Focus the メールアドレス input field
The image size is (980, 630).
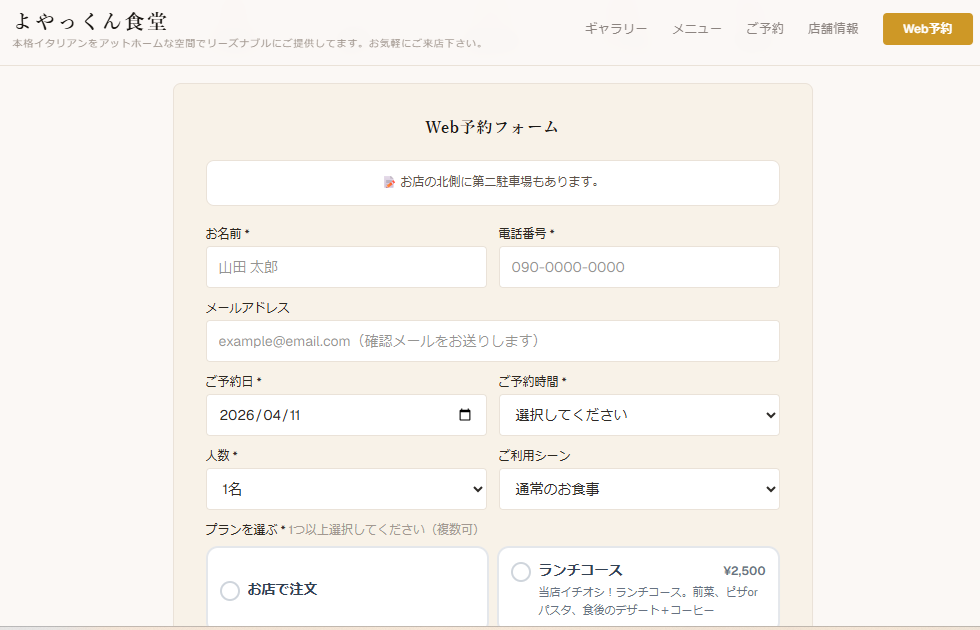click(x=492, y=341)
